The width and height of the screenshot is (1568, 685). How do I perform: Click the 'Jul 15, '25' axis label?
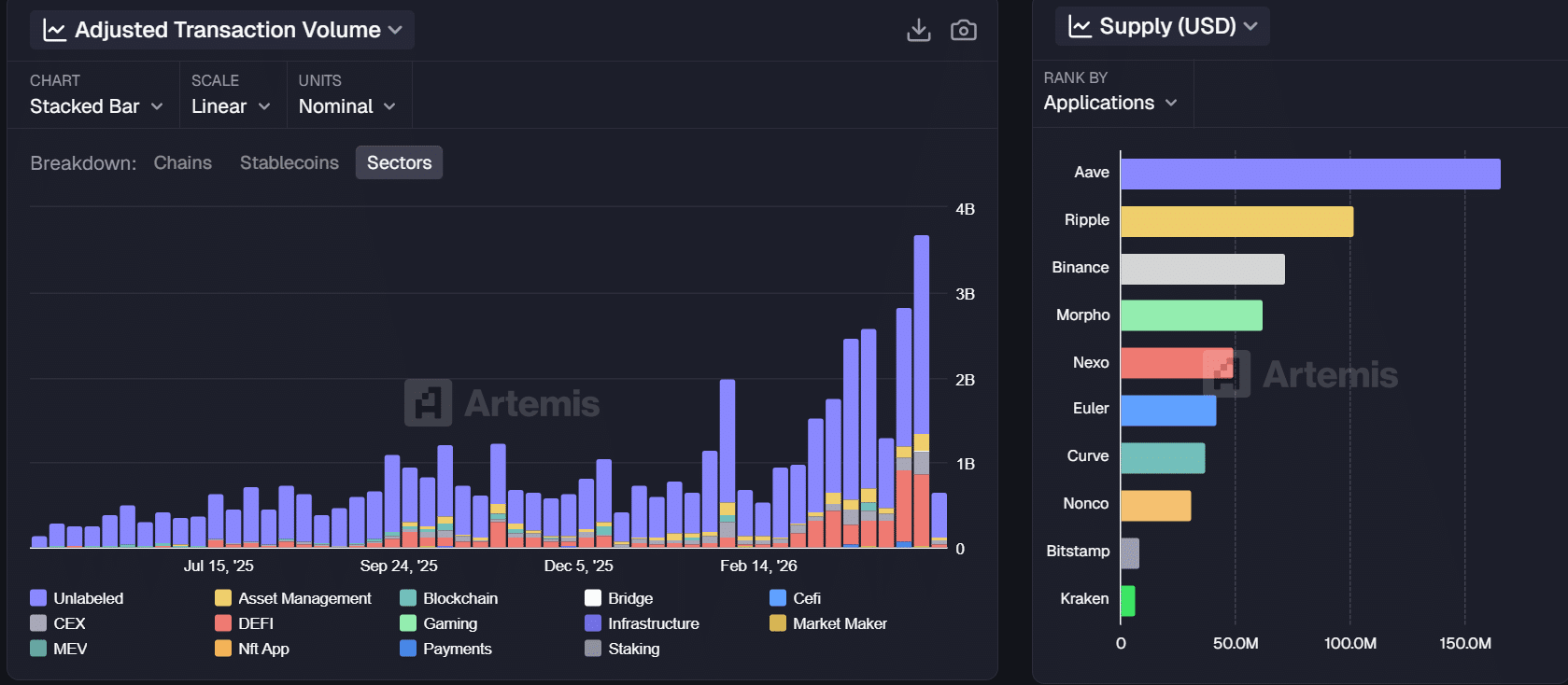click(219, 566)
